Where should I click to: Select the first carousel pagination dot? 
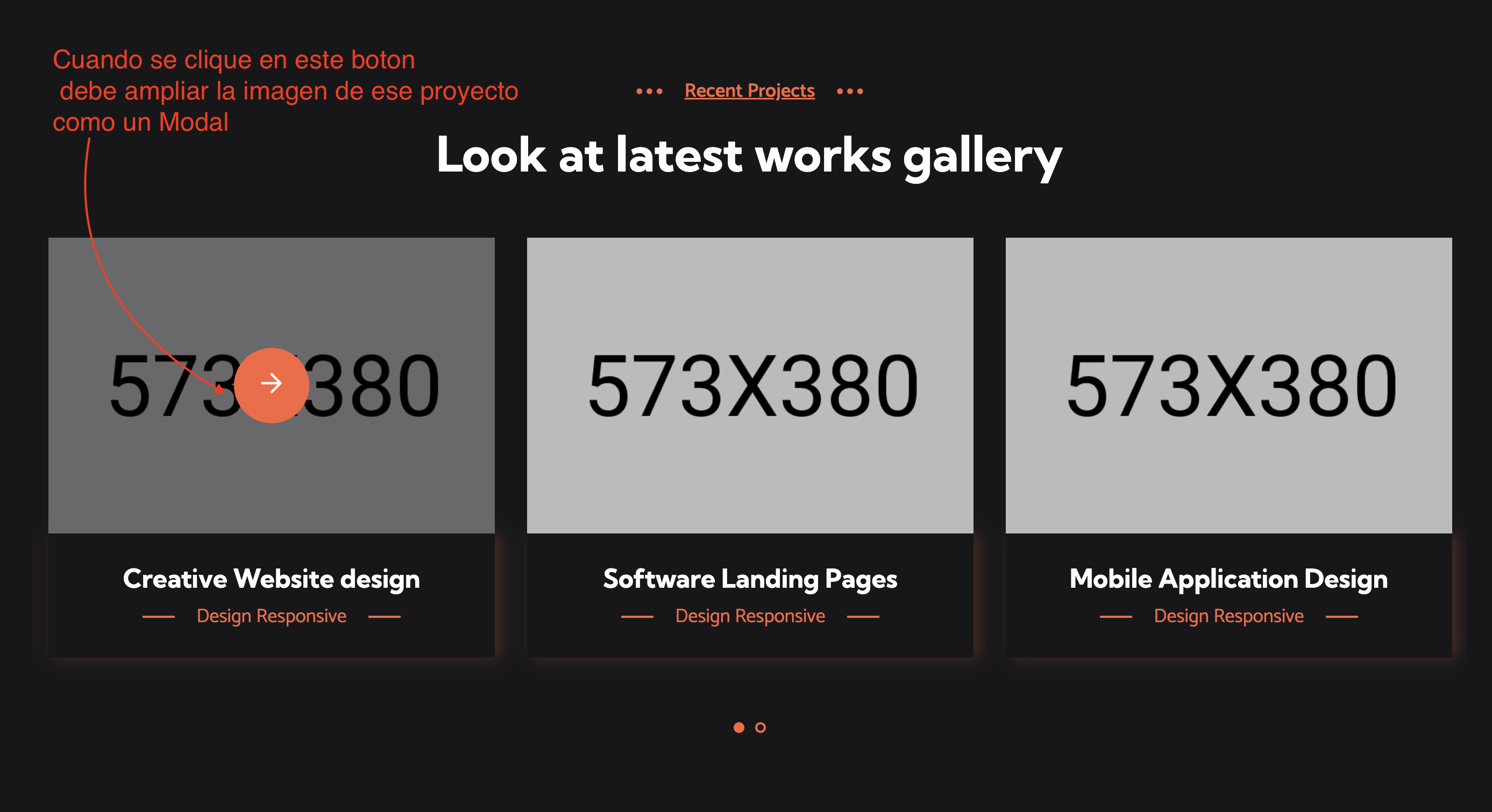tap(740, 728)
